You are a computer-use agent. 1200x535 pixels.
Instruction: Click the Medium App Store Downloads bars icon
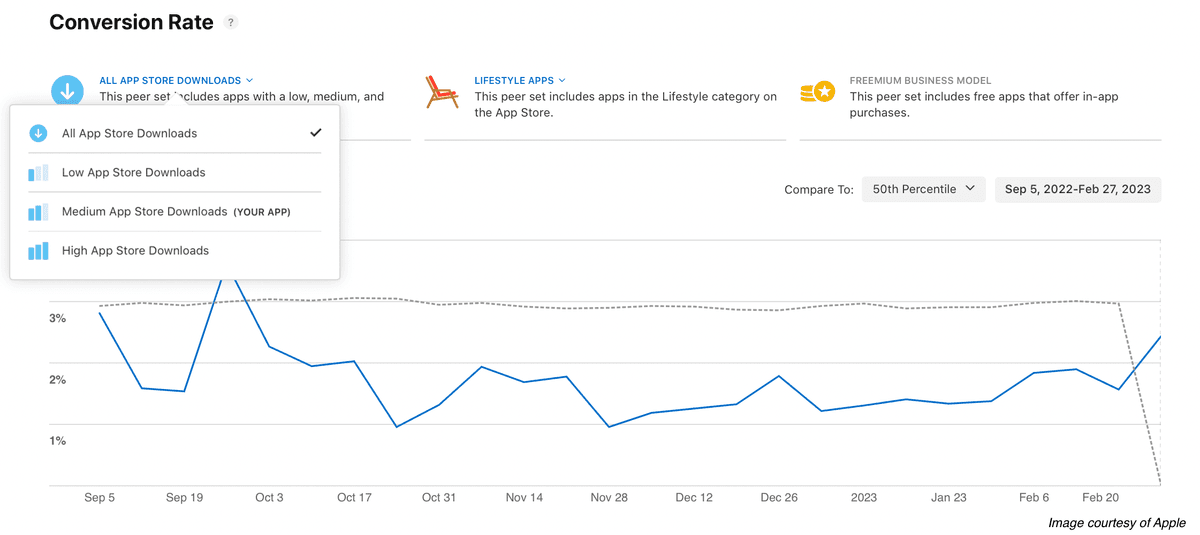coord(38,212)
